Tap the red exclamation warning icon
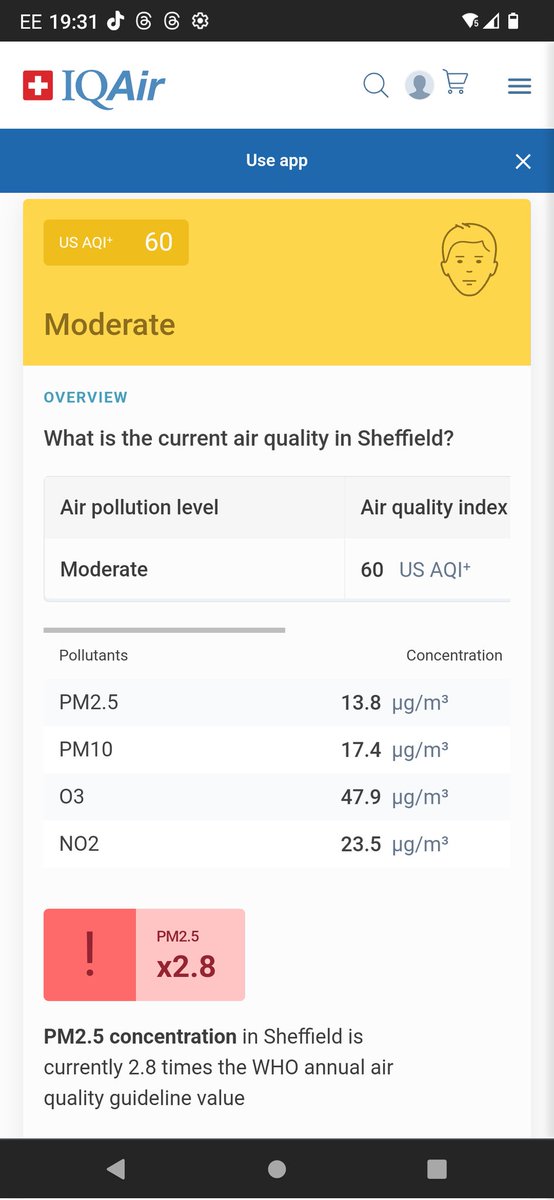554x1200 pixels. (90, 955)
